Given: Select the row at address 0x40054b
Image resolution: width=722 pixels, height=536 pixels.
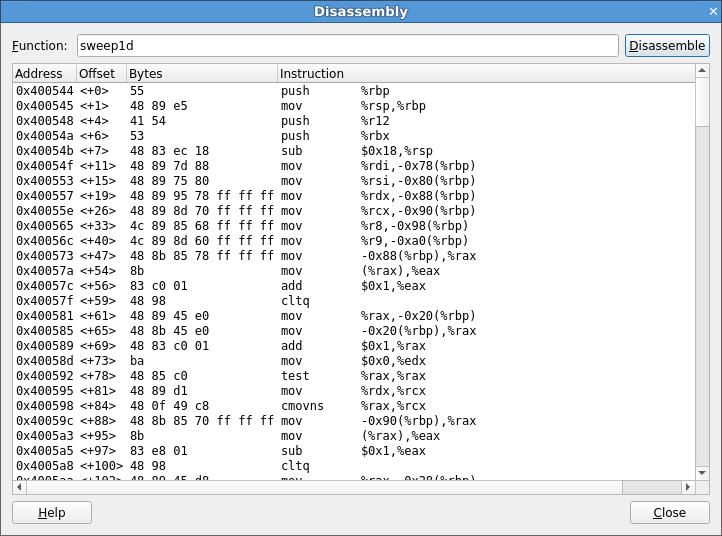Looking at the screenshot, I should pyautogui.click(x=300, y=151).
